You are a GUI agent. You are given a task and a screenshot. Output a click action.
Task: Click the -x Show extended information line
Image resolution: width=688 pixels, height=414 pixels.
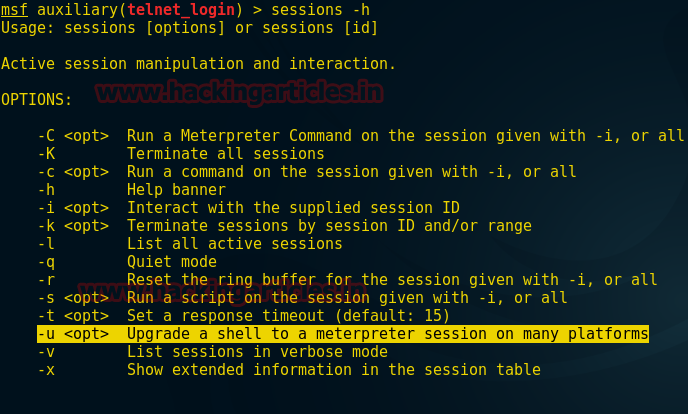click(289, 370)
